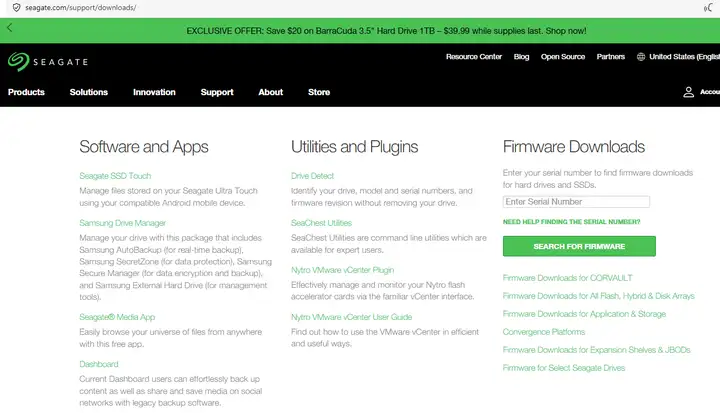
Task: Open Firmware for Select Seagate Drives
Action: pyautogui.click(x=564, y=368)
